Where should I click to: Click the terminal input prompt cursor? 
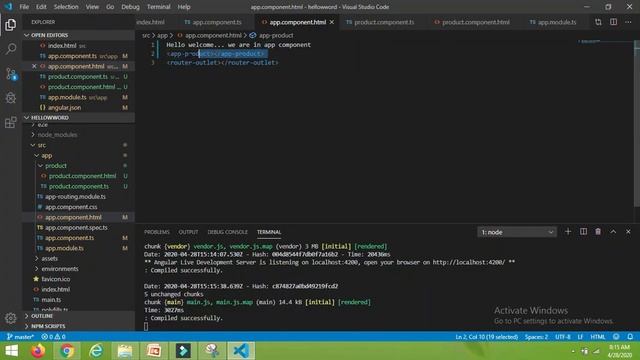pyautogui.click(x=146, y=326)
